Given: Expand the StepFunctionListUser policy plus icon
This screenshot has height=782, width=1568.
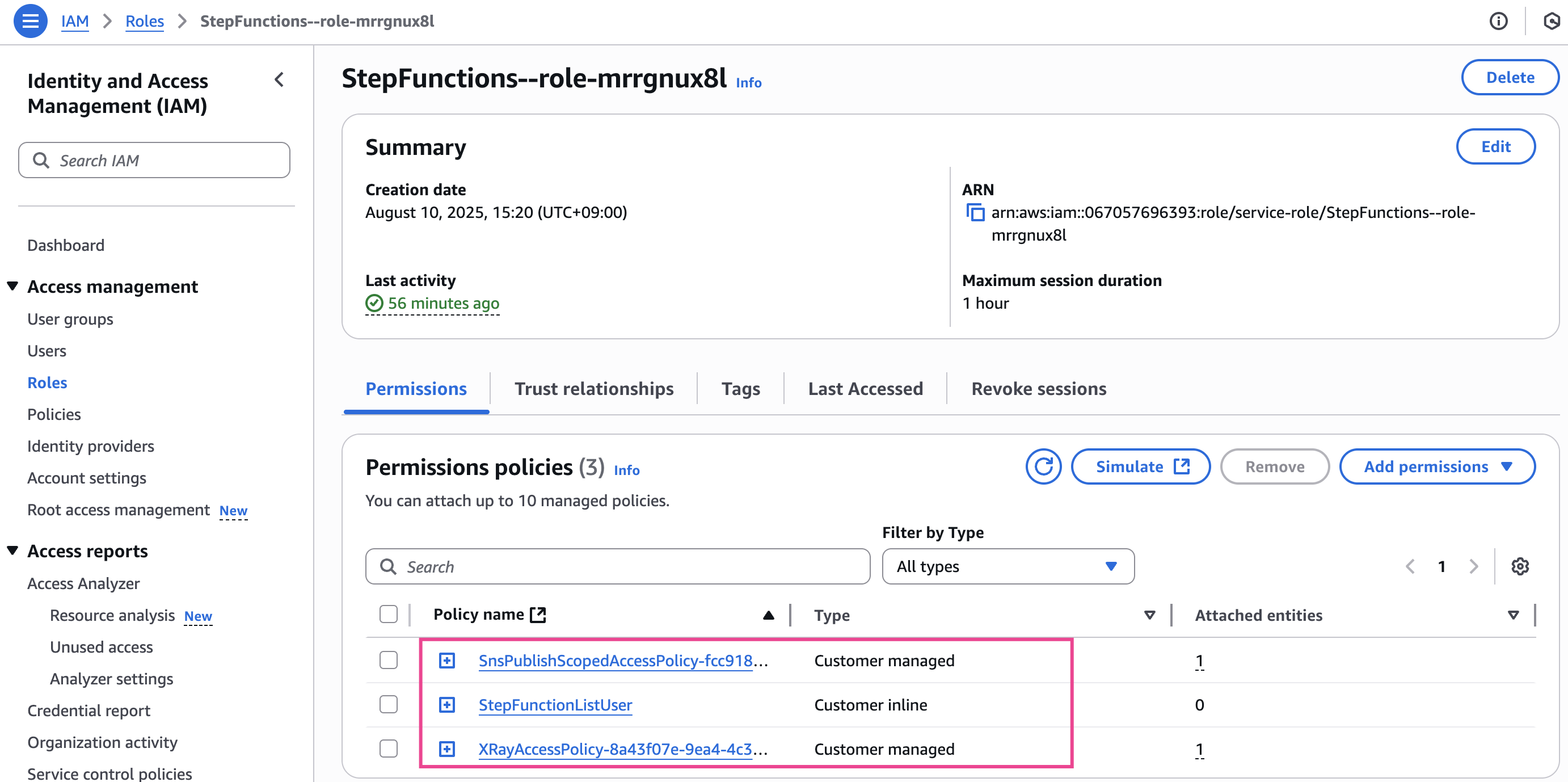Looking at the screenshot, I should point(447,705).
